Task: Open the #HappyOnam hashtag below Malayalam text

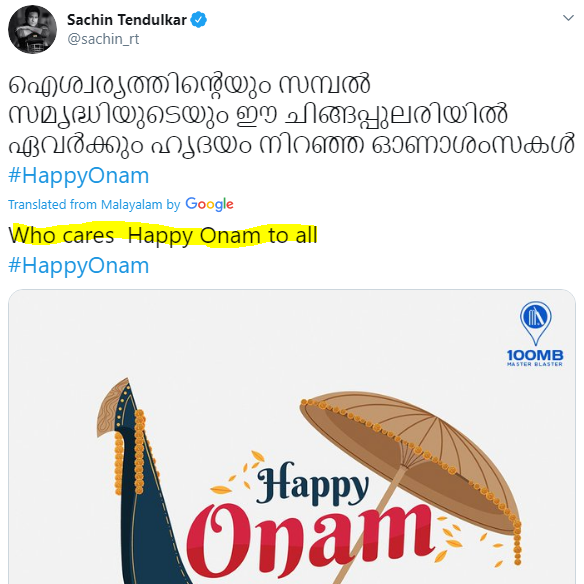Action: click(79, 176)
